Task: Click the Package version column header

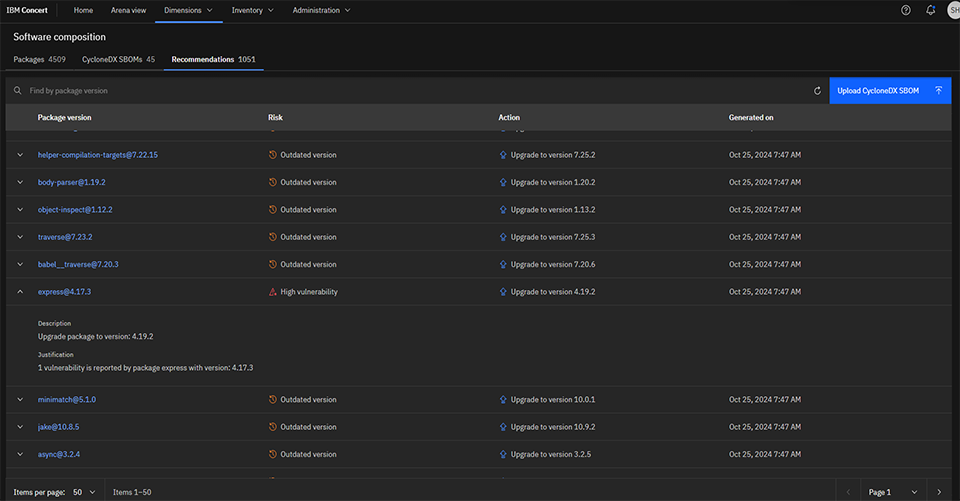Action: (64, 118)
